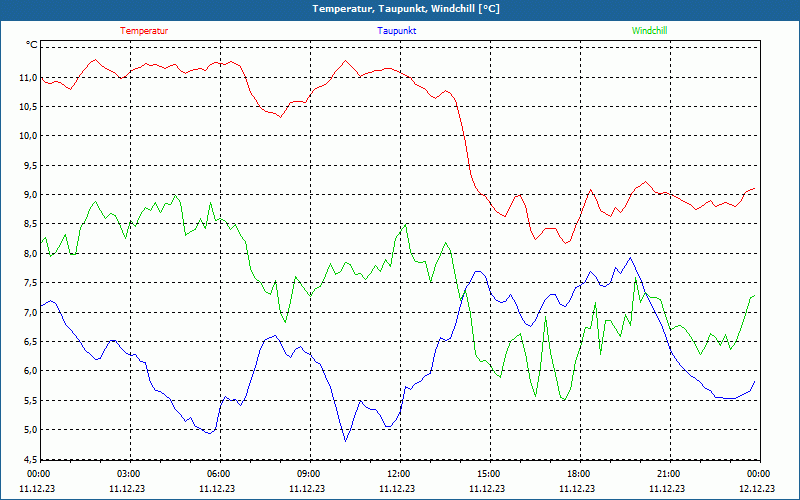Viewport: 800px width, 500px height.
Task: Click the 5,0 y-axis value
Action: [30, 430]
